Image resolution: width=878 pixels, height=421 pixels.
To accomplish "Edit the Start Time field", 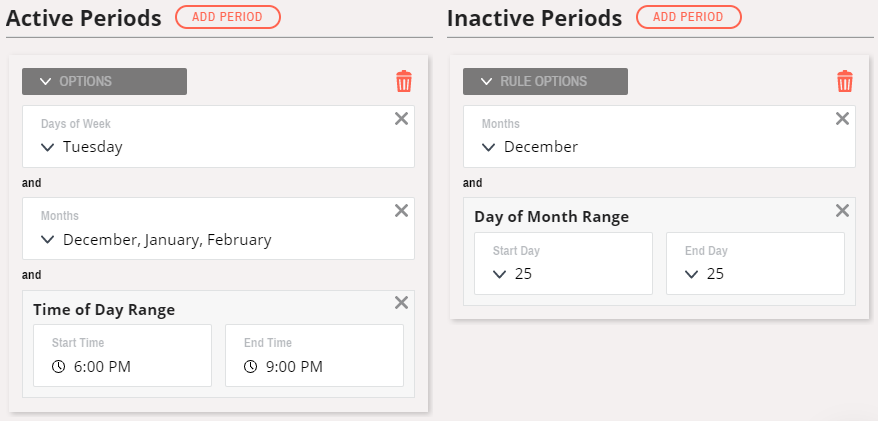I will coord(123,355).
